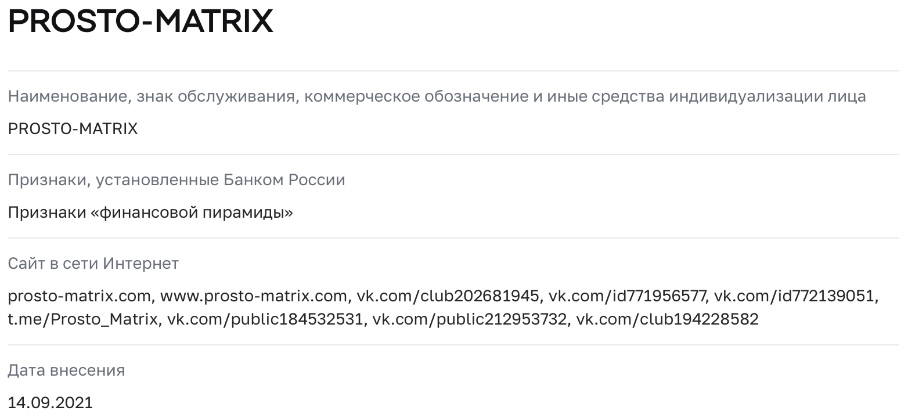The image size is (909, 419).
Task: Open the t.me/Prosto_Matrix Telegram link
Action: 83,320
